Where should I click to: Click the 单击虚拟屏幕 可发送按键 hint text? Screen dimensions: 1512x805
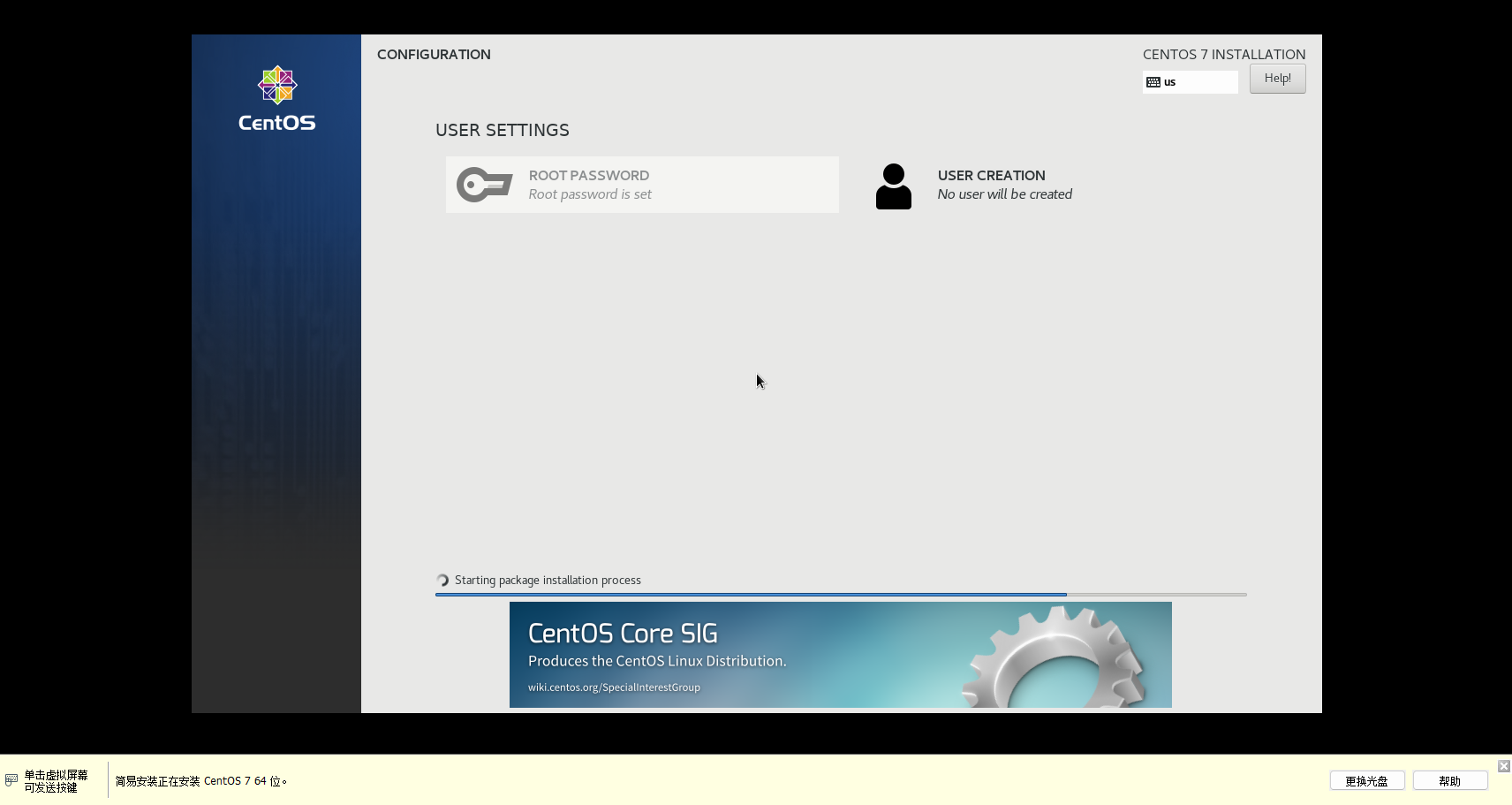(x=56, y=781)
